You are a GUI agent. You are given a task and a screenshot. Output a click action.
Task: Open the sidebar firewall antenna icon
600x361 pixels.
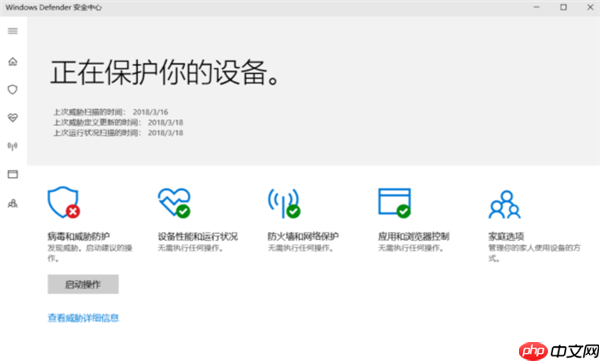click(x=13, y=146)
